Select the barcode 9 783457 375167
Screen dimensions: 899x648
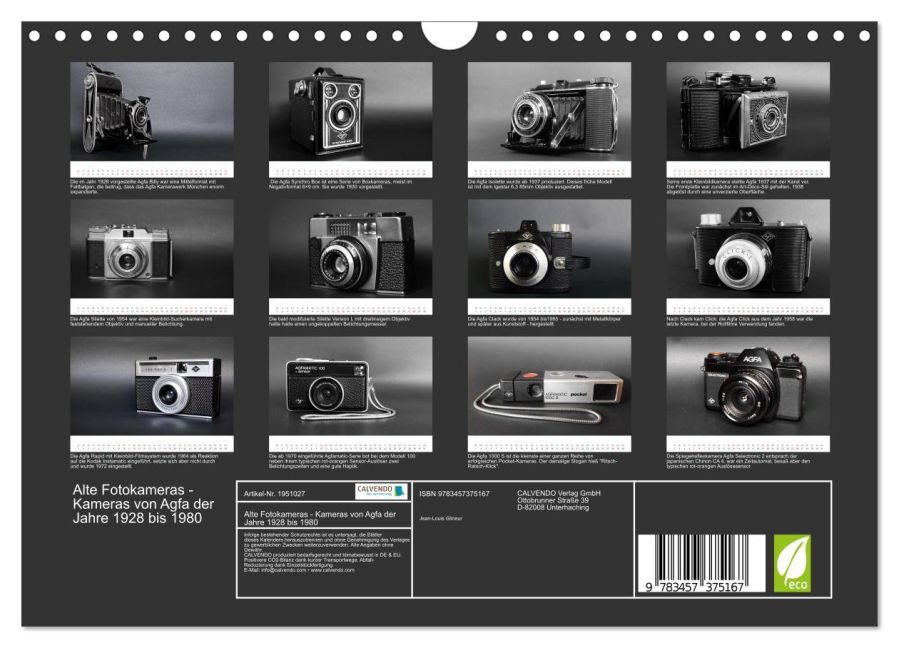pyautogui.click(x=701, y=564)
